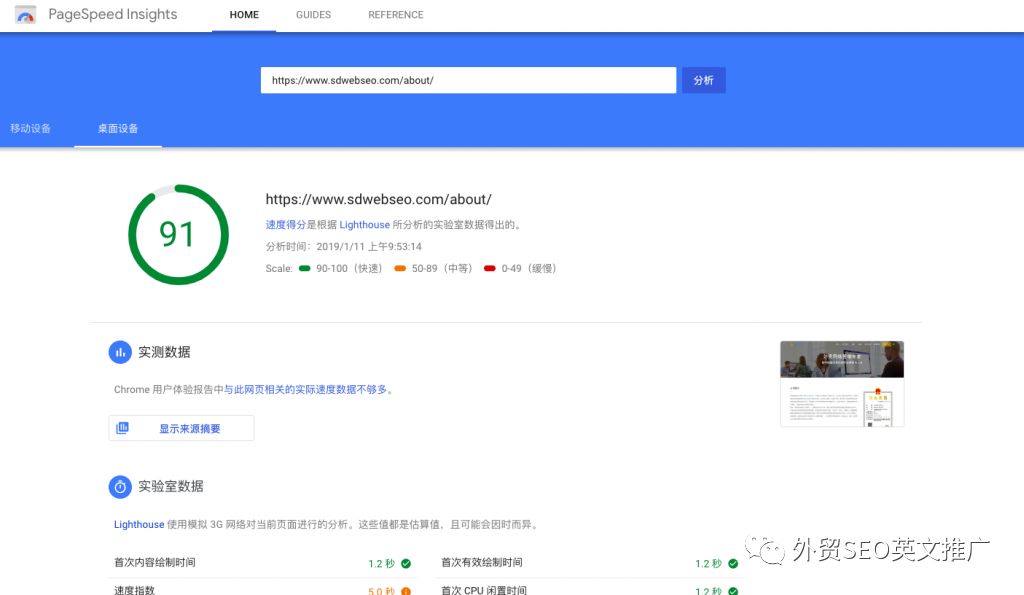Click green check icon for 首次内容绘制时间
This screenshot has height=595, width=1024.
pyautogui.click(x=406, y=563)
